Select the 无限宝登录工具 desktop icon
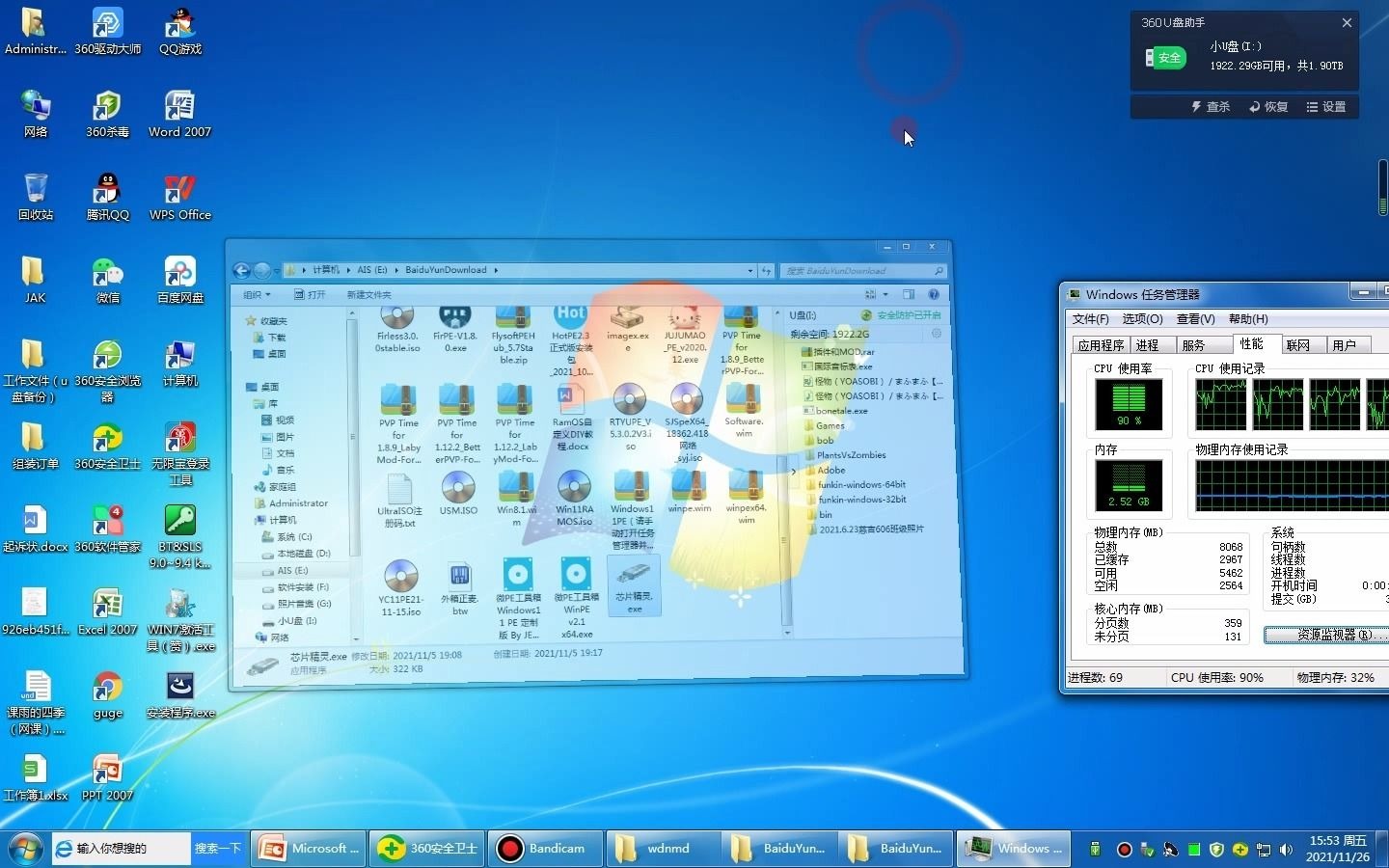This screenshot has width=1389, height=868. pyautogui.click(x=179, y=454)
